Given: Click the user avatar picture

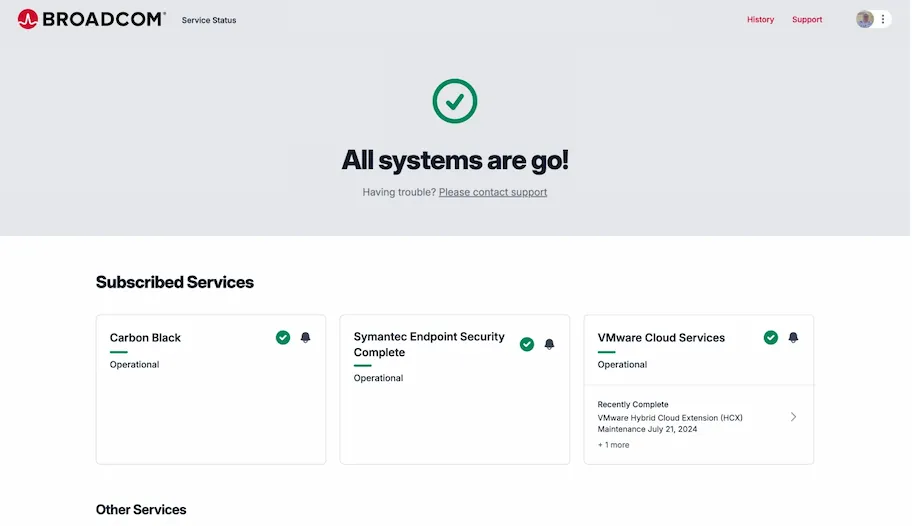Looking at the screenshot, I should tap(864, 19).
